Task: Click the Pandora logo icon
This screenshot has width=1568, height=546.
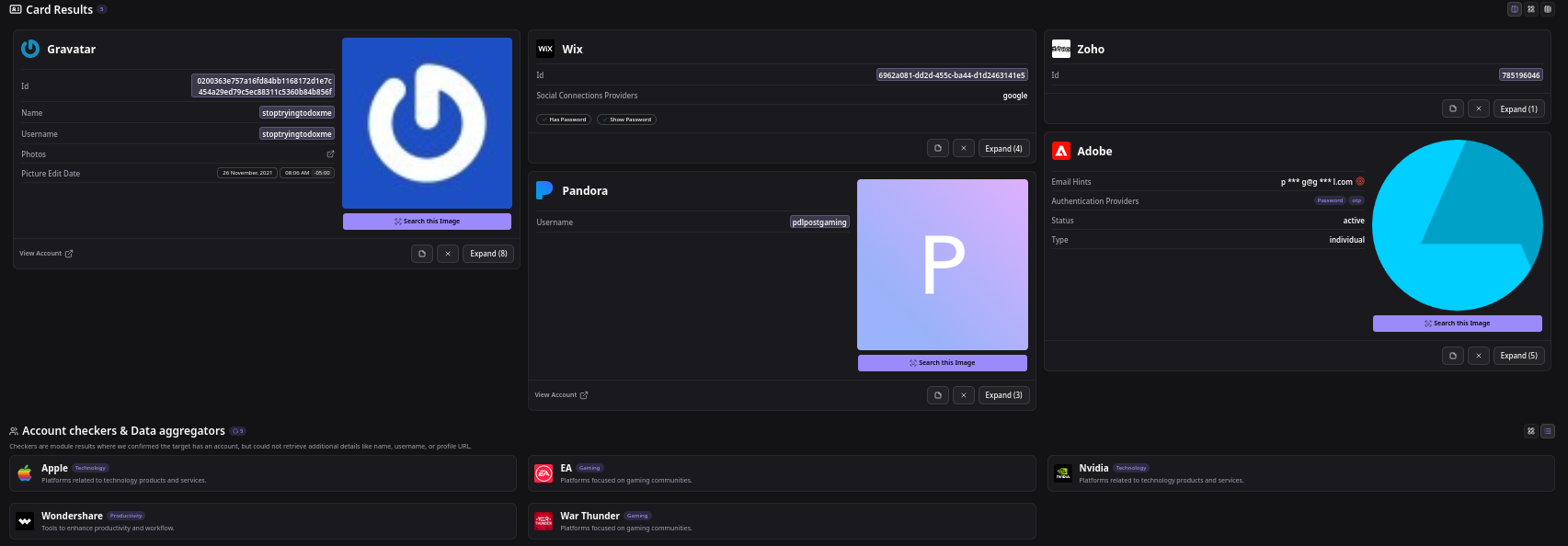Action: (544, 190)
